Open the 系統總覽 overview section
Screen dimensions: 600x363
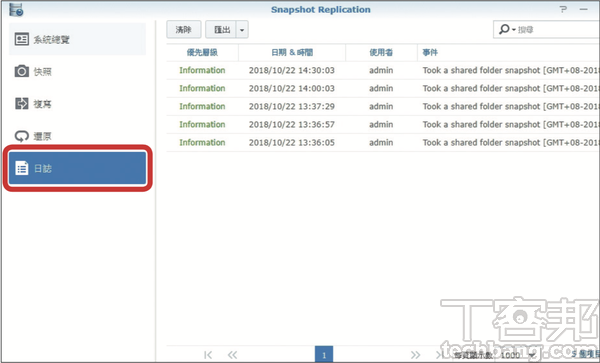pos(77,39)
